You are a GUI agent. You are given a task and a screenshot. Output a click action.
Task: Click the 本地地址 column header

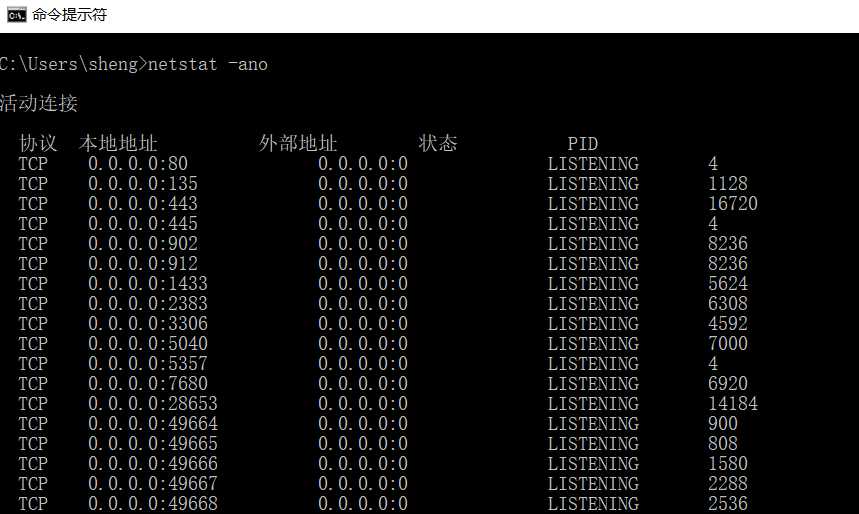(118, 144)
